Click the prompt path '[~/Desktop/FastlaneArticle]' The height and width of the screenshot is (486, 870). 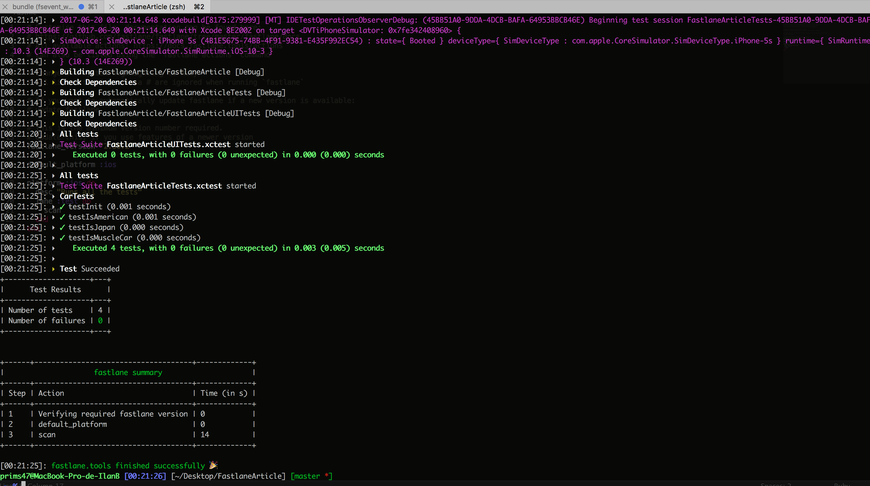(228, 476)
